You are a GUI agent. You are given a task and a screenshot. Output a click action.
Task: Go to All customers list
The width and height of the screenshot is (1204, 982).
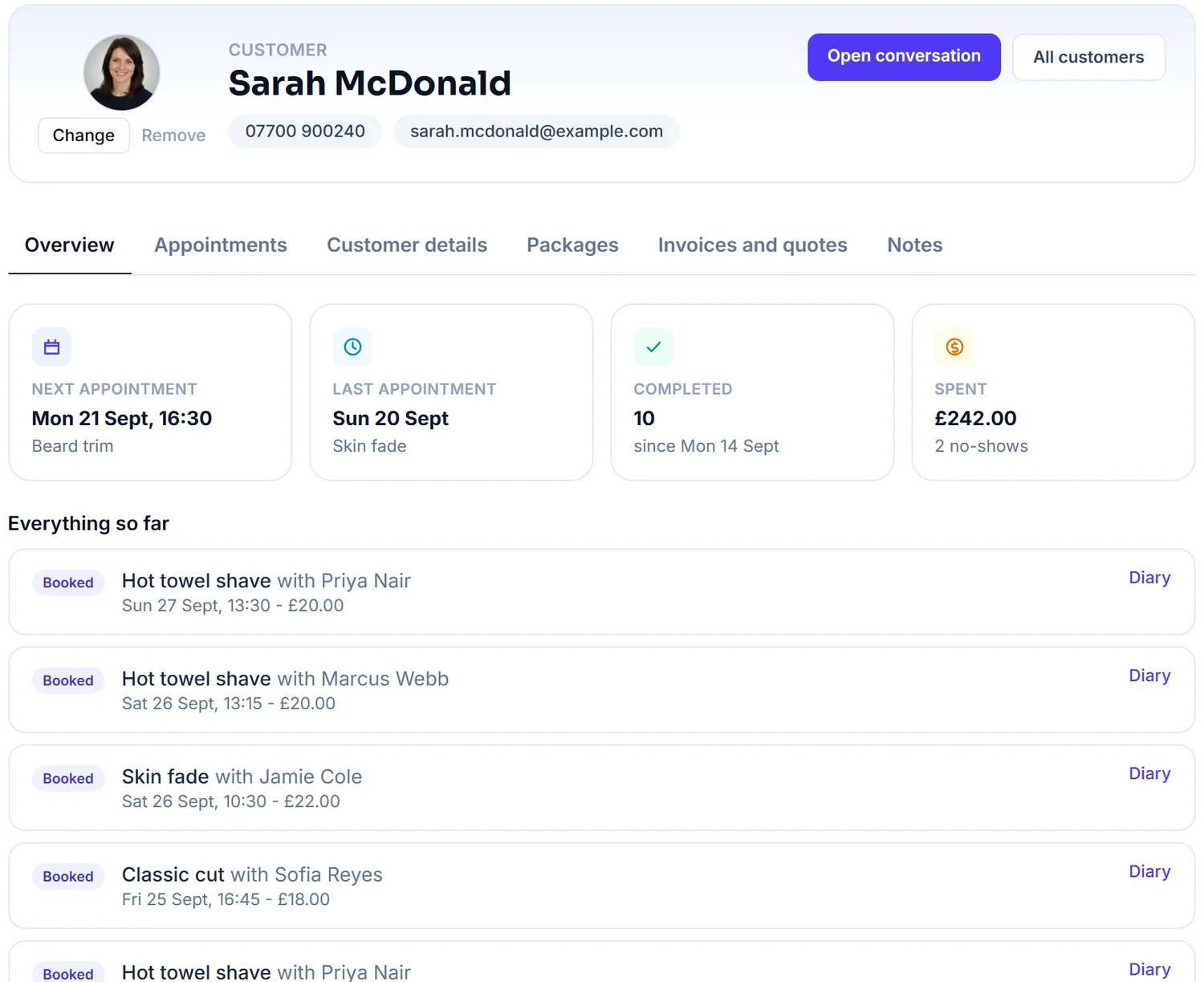(1088, 57)
